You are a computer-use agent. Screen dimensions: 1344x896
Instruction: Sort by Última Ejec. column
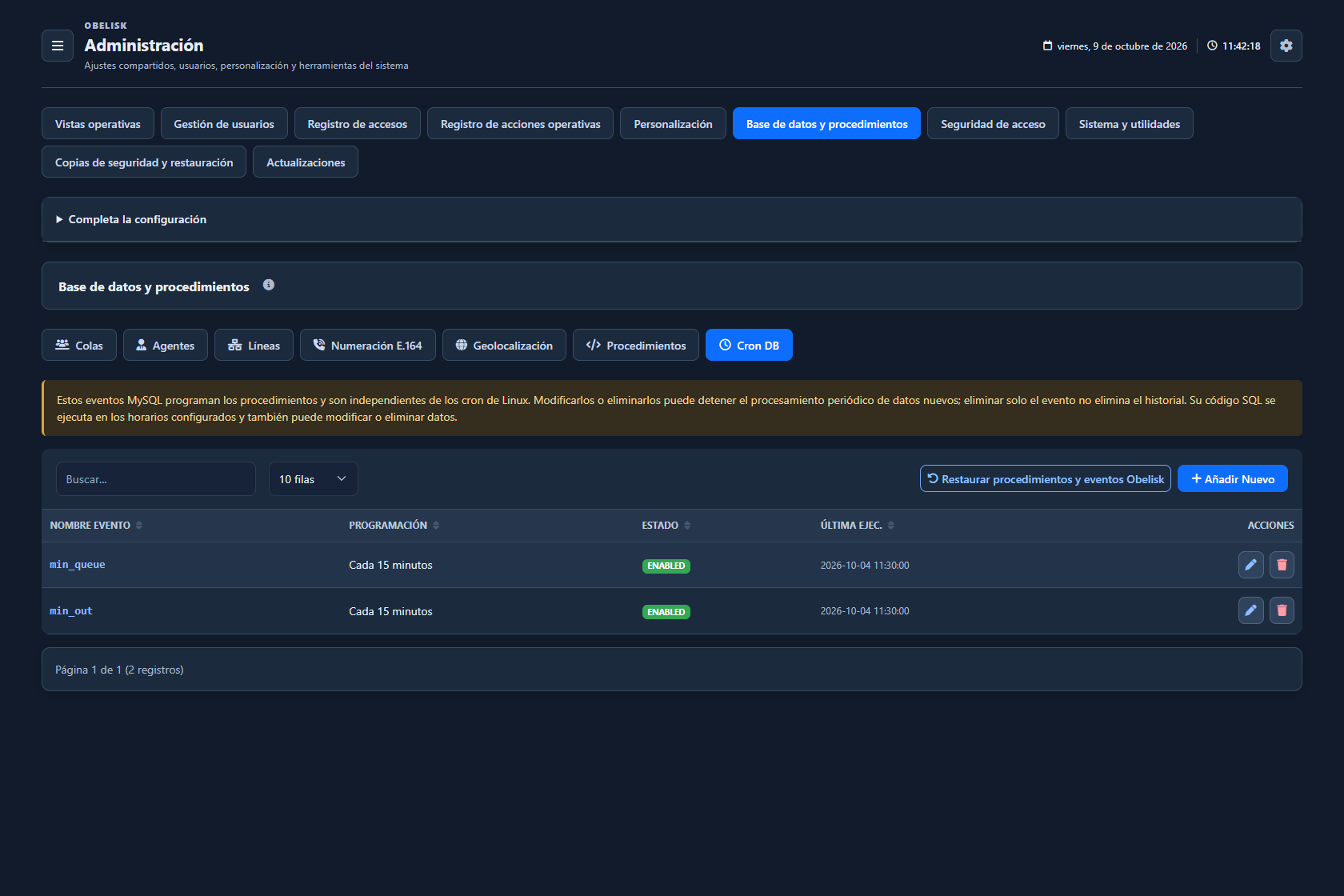[x=858, y=526]
